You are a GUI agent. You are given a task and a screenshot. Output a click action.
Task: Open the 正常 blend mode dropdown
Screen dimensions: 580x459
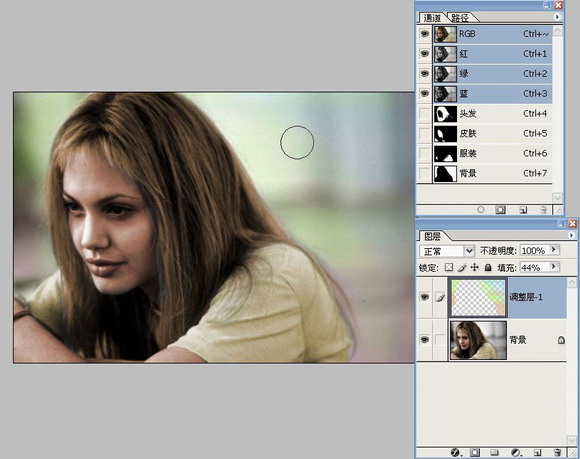pos(469,251)
